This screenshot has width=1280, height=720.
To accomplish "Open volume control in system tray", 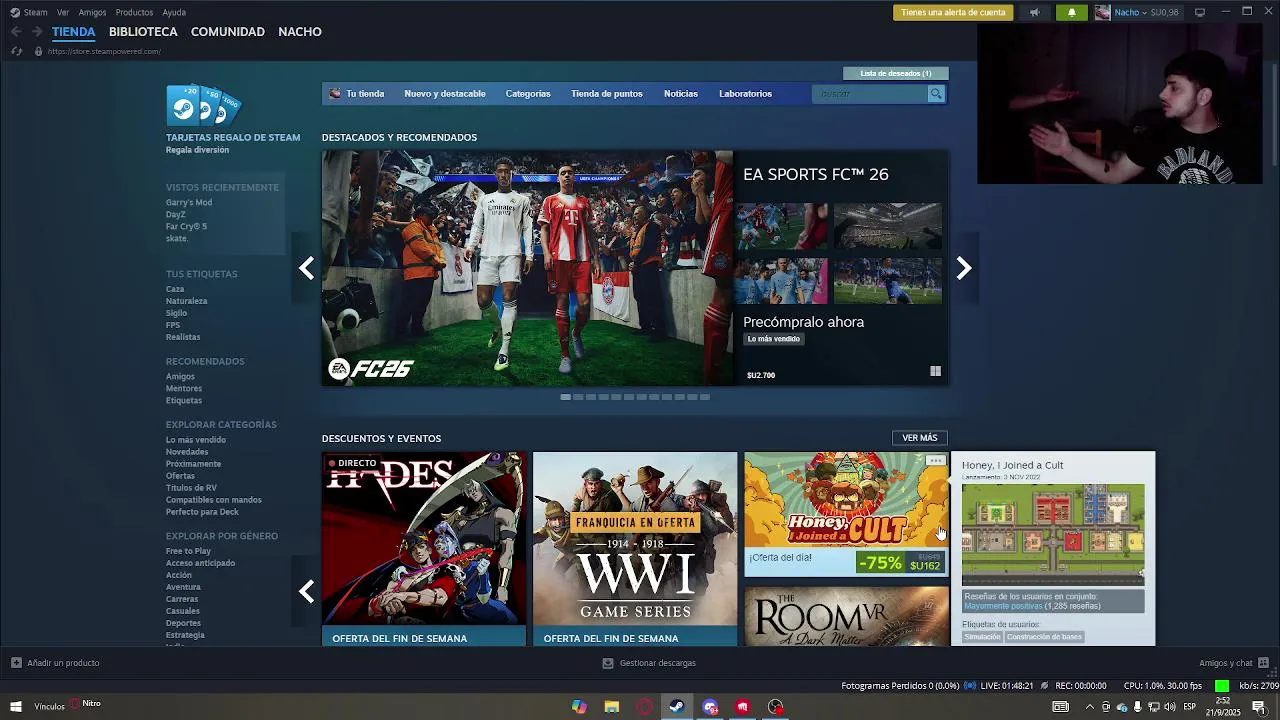I will pyautogui.click(x=1170, y=707).
